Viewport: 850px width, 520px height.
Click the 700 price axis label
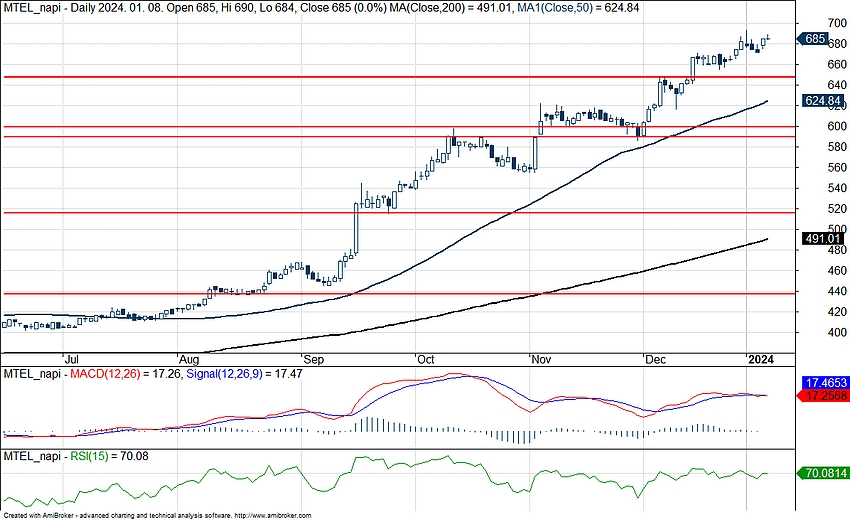[837, 23]
